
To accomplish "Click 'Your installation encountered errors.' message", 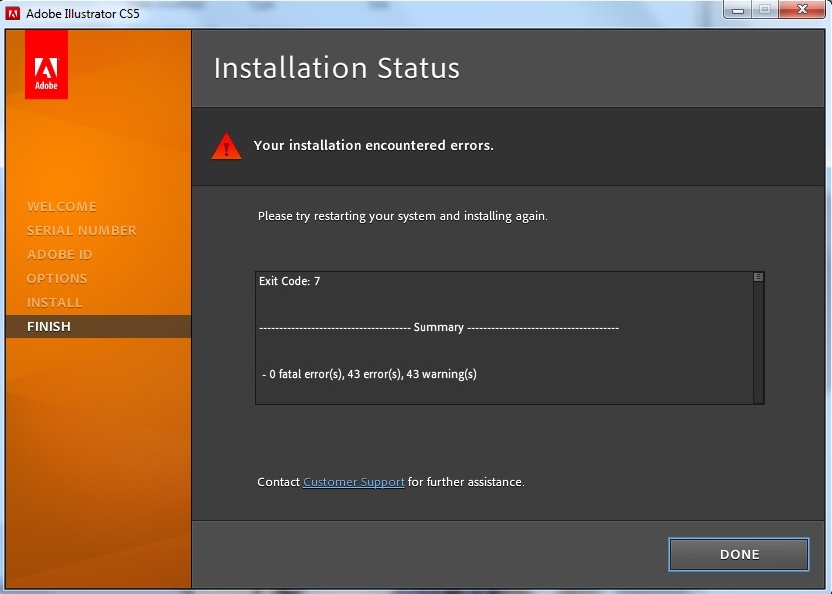I will pyautogui.click(x=374, y=145).
